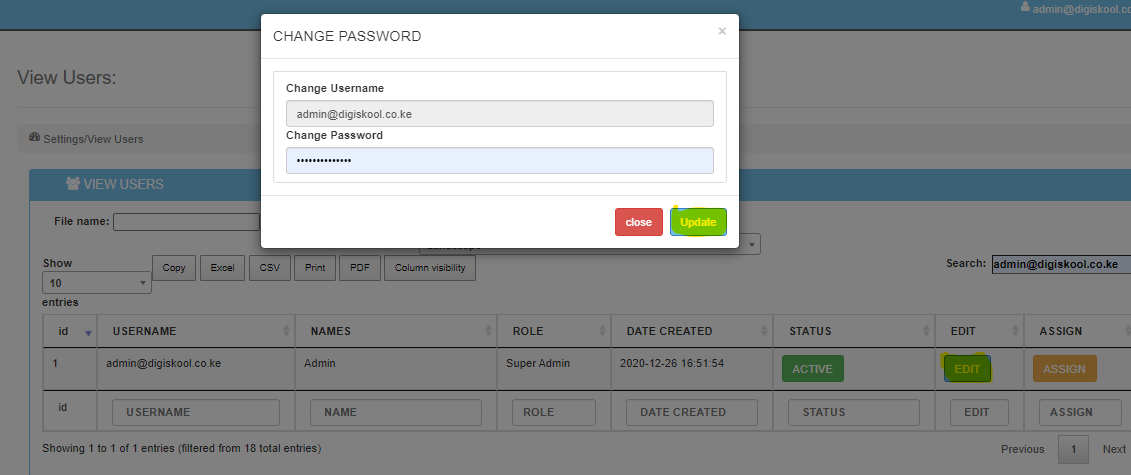Sort table by id column arrow
This screenshot has height=475, width=1131.
pos(87,332)
